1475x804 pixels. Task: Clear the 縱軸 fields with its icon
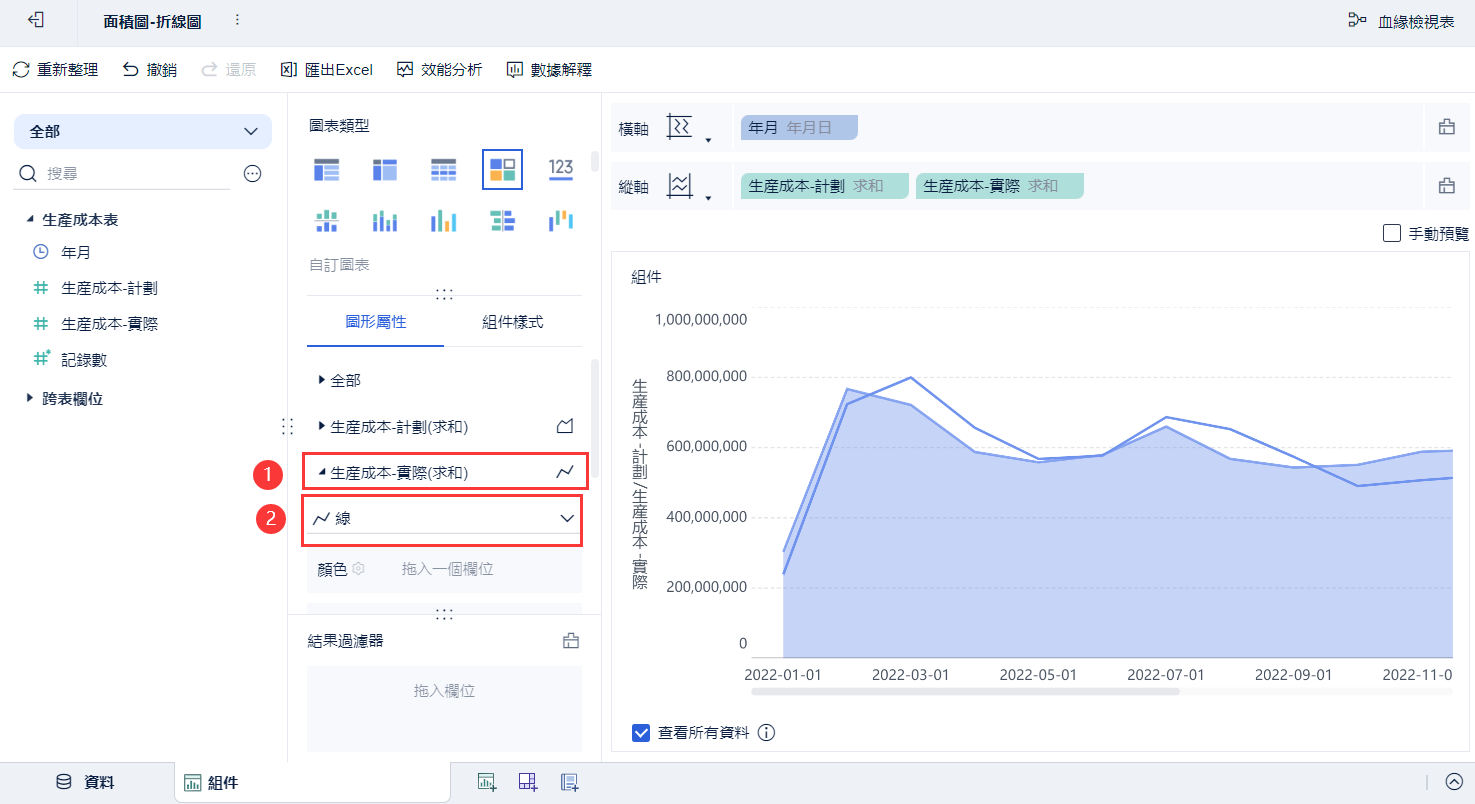1446,185
